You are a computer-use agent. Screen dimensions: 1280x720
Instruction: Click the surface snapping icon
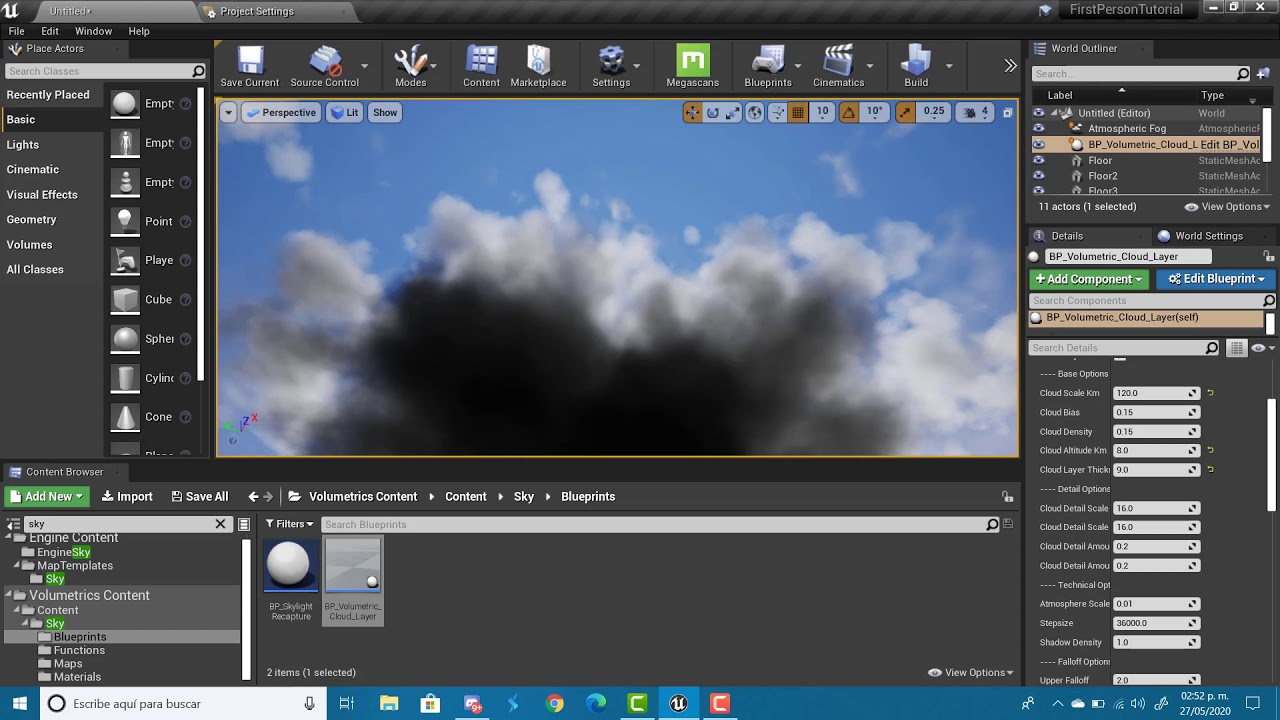777,112
